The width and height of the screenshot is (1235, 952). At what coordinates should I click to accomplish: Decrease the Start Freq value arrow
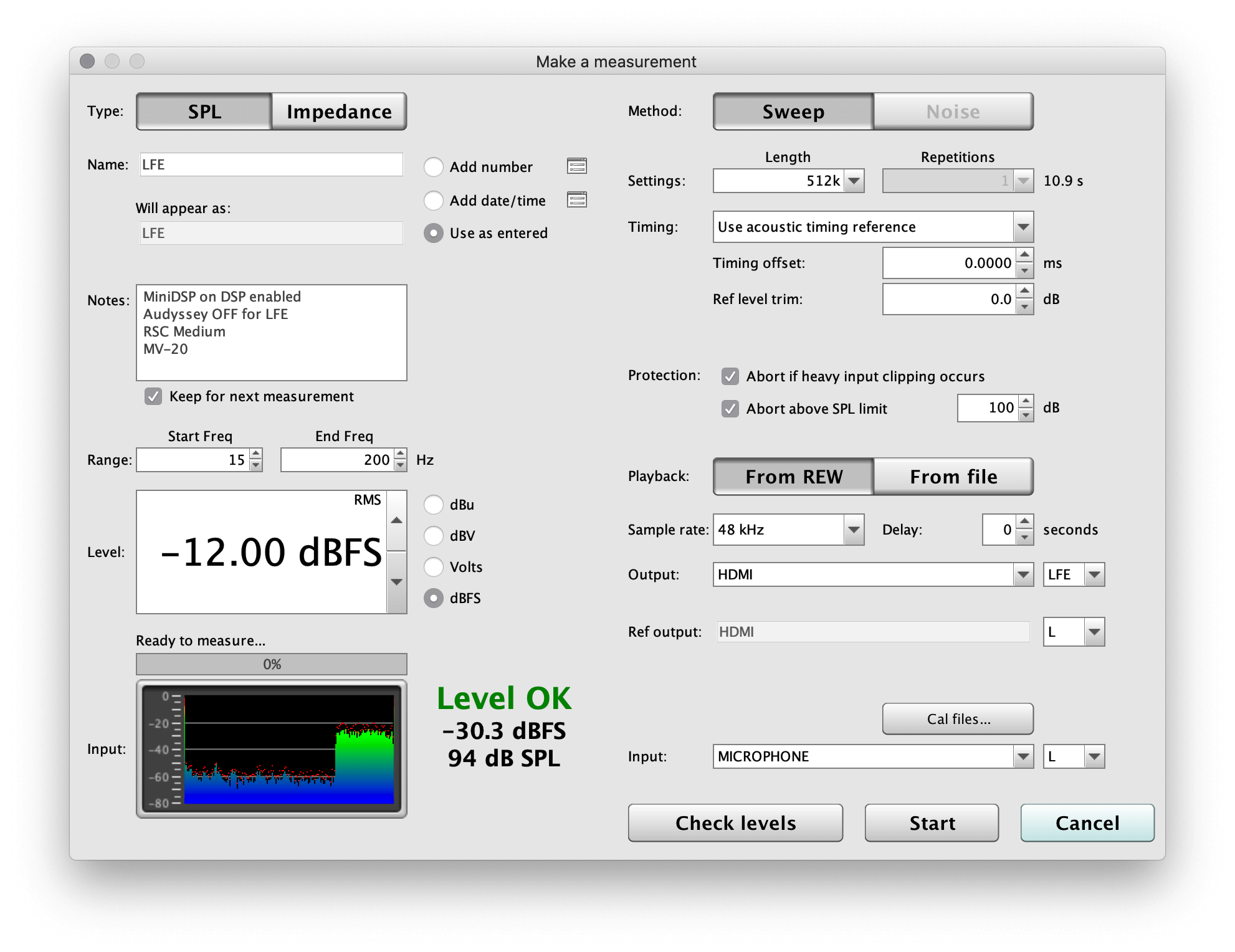tap(256, 465)
